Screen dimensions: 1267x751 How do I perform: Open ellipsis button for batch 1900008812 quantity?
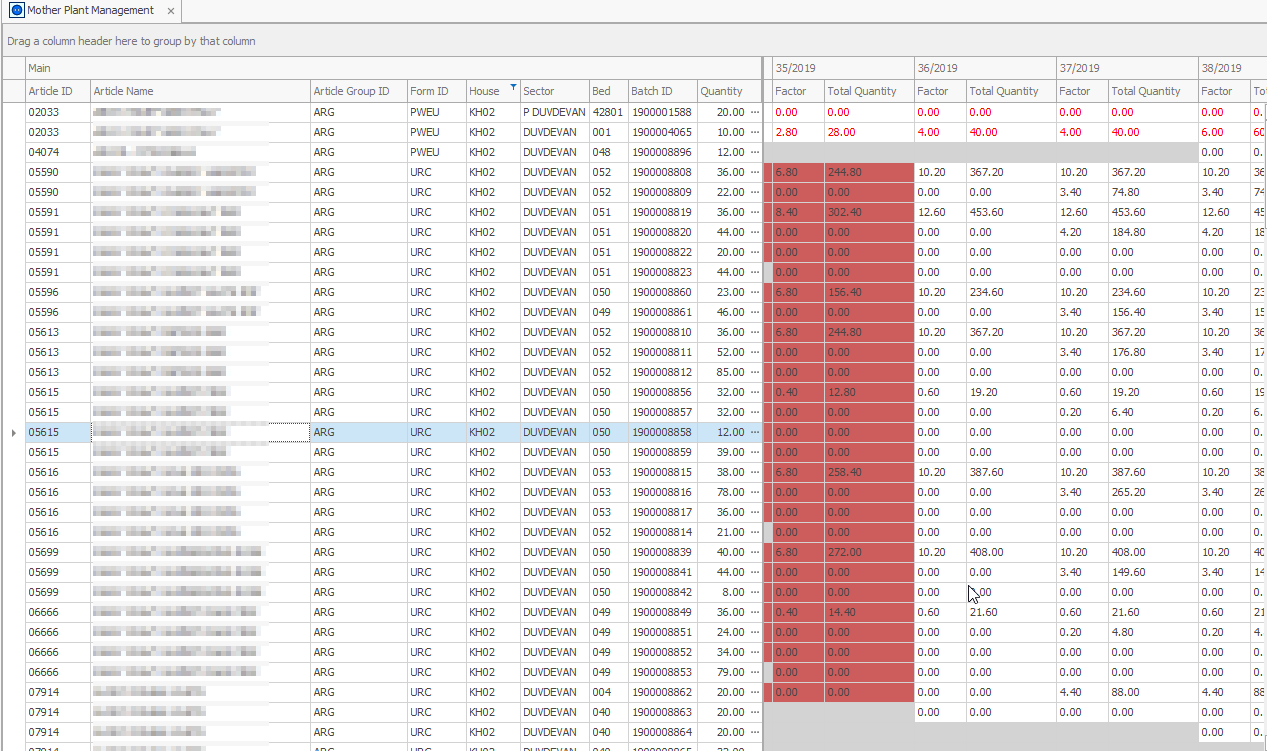coord(755,372)
